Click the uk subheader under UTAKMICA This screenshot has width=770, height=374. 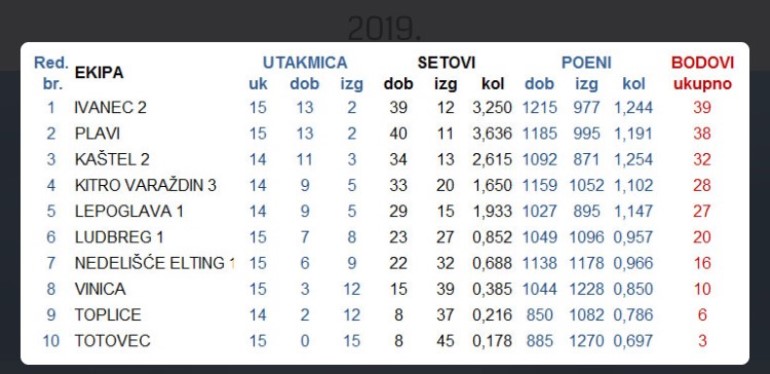[x=258, y=84]
